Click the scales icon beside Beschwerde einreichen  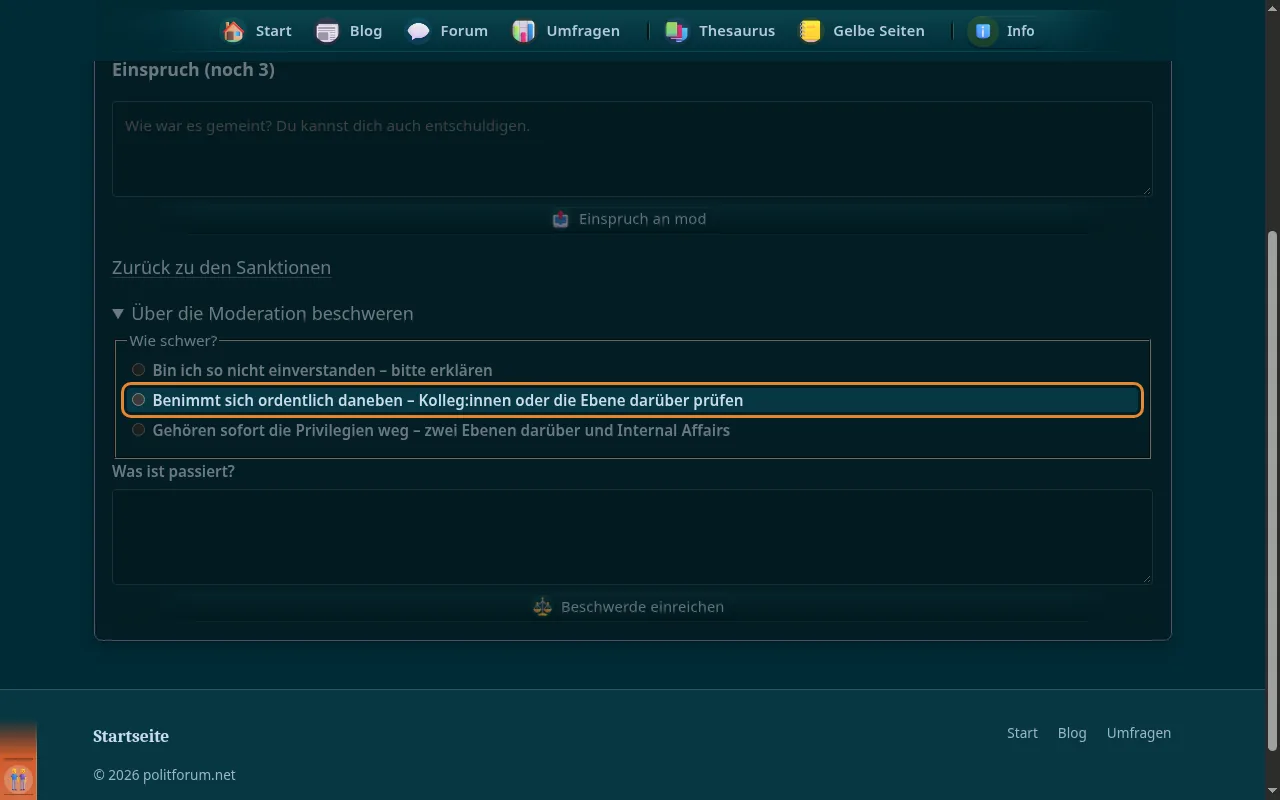point(543,607)
